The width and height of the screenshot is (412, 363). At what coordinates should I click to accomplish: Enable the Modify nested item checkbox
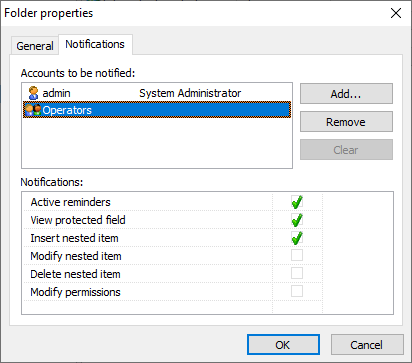coord(297,255)
